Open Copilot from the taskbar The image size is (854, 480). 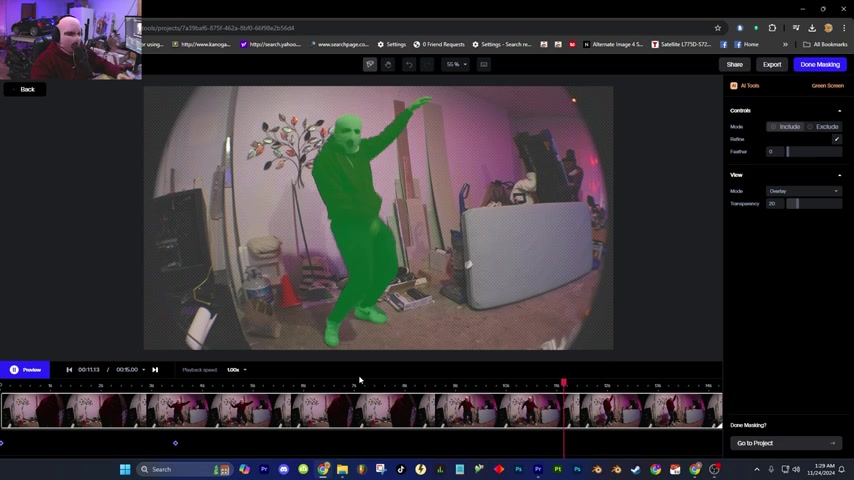tap(245, 469)
